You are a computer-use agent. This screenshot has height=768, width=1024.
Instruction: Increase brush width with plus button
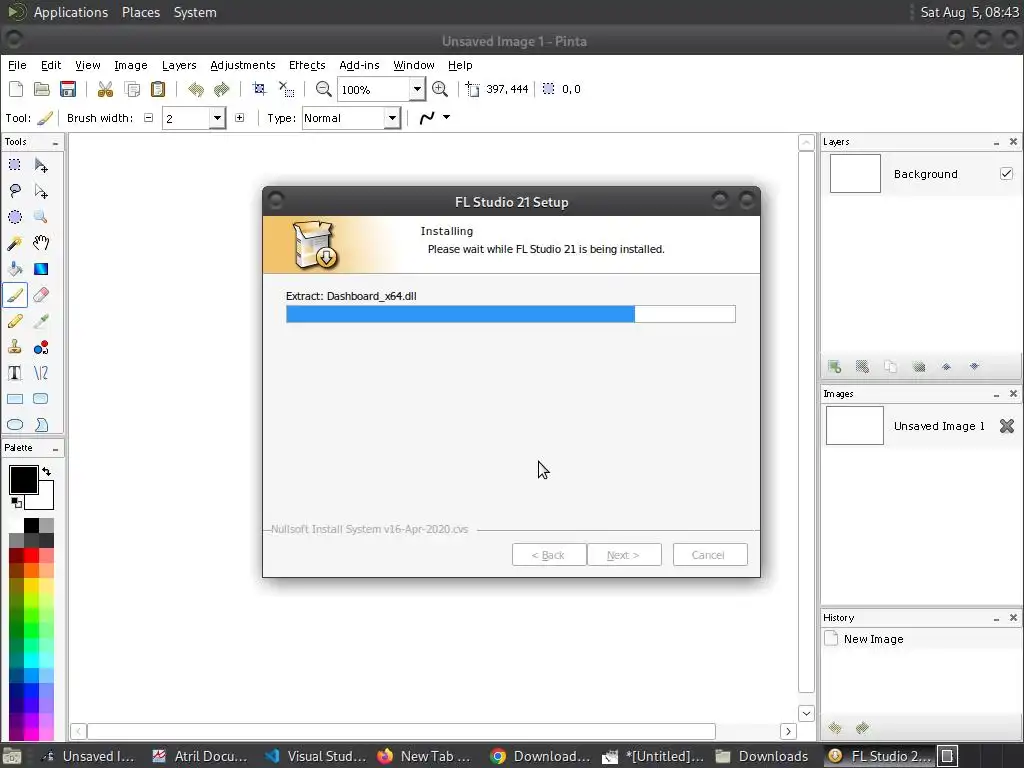pos(240,118)
